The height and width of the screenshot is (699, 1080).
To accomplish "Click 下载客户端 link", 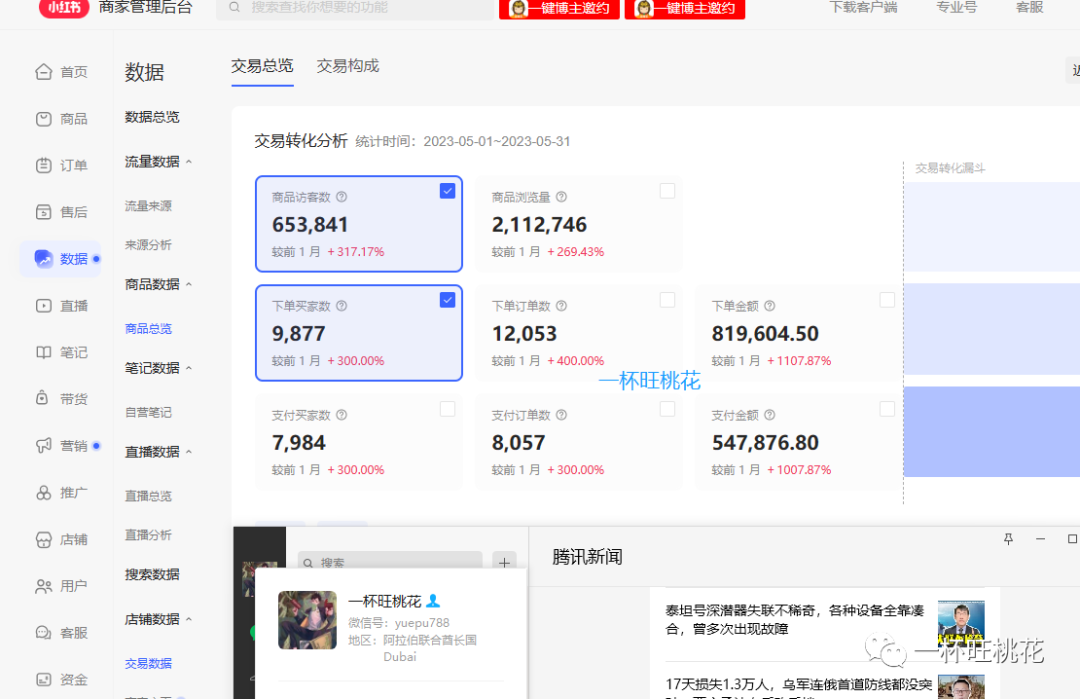I will coord(863,7).
